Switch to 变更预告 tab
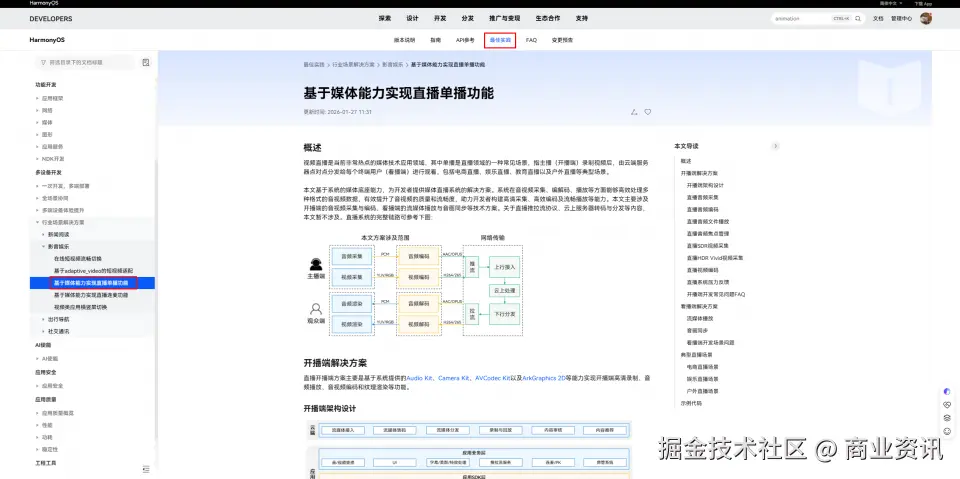Screen dimensions: 960x479 (x=563, y=40)
